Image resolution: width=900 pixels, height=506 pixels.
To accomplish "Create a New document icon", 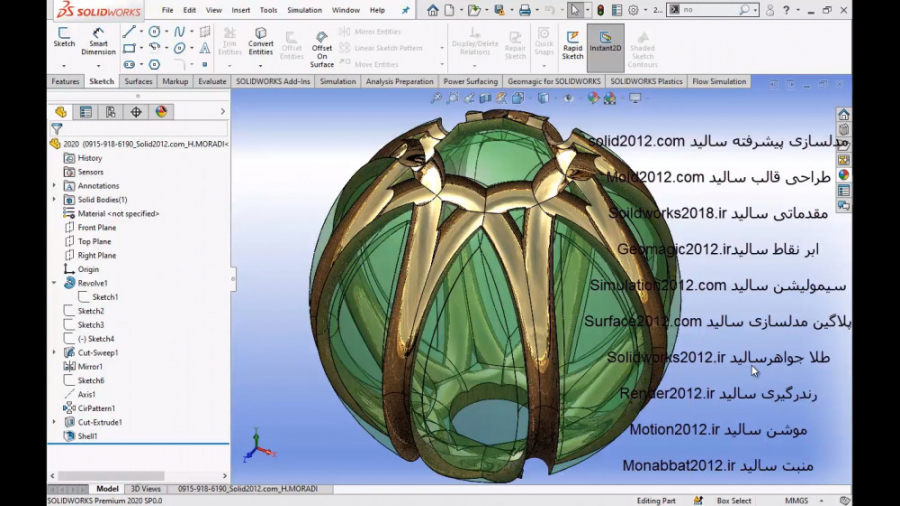I will [449, 10].
